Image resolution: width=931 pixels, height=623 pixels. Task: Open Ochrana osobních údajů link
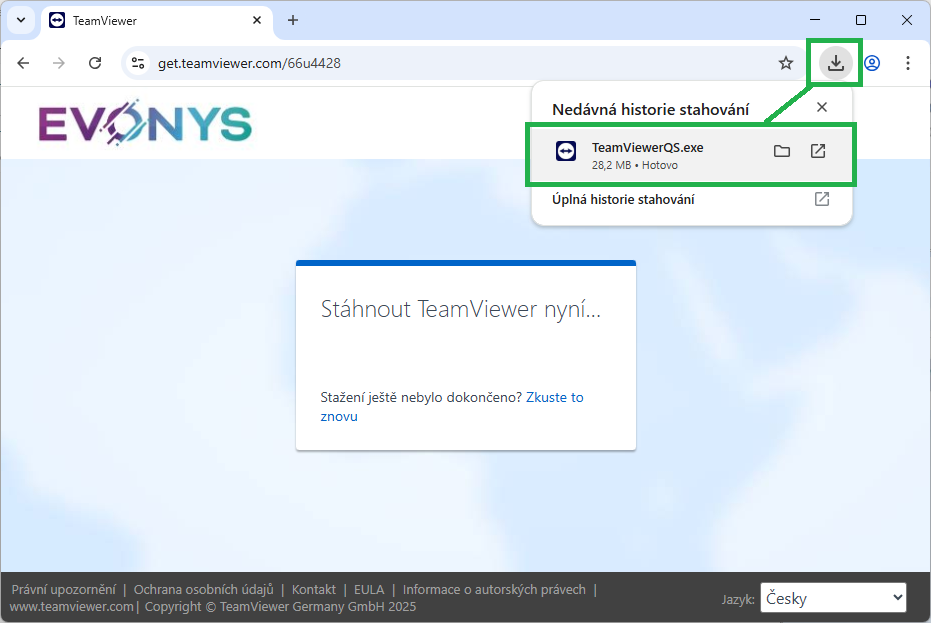pyautogui.click(x=204, y=589)
